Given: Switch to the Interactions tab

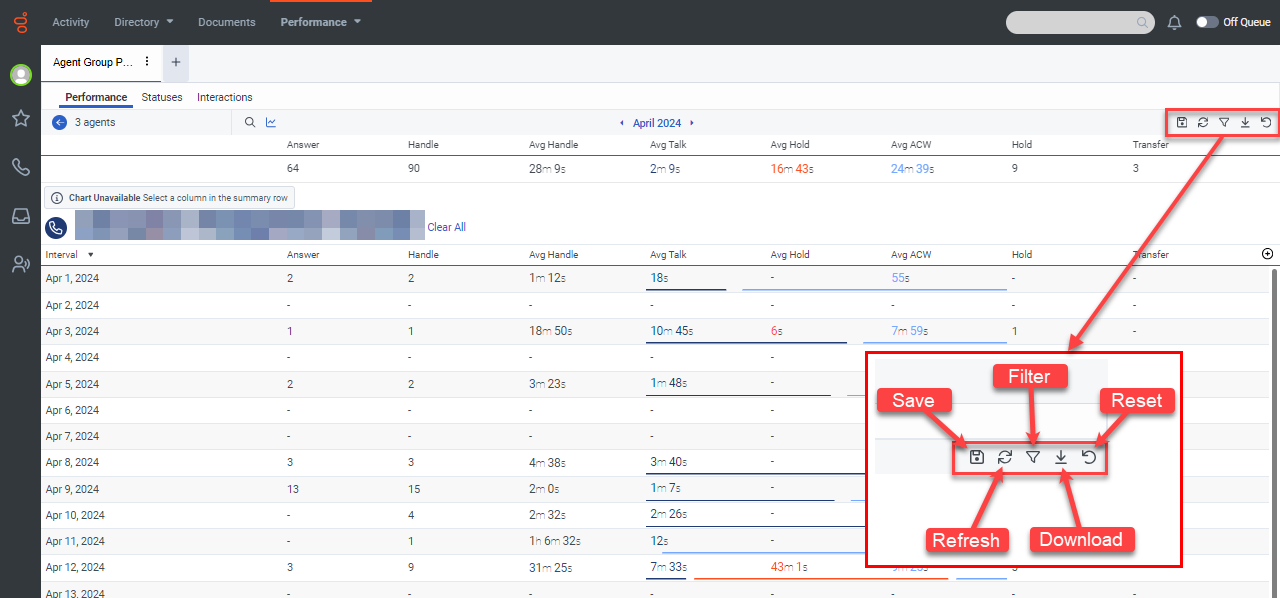Looking at the screenshot, I should tap(224, 97).
